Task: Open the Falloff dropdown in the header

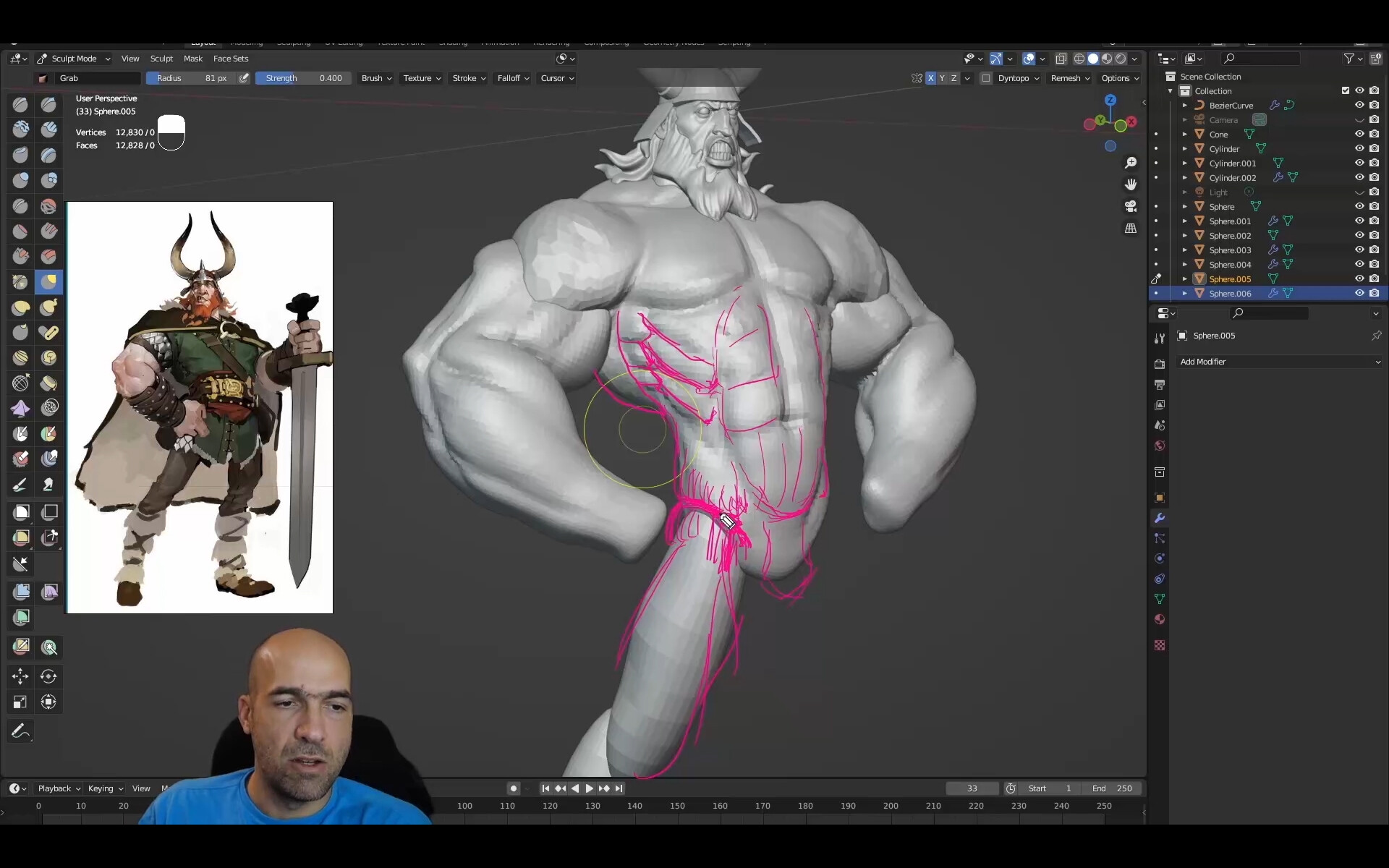Action: pos(512,78)
